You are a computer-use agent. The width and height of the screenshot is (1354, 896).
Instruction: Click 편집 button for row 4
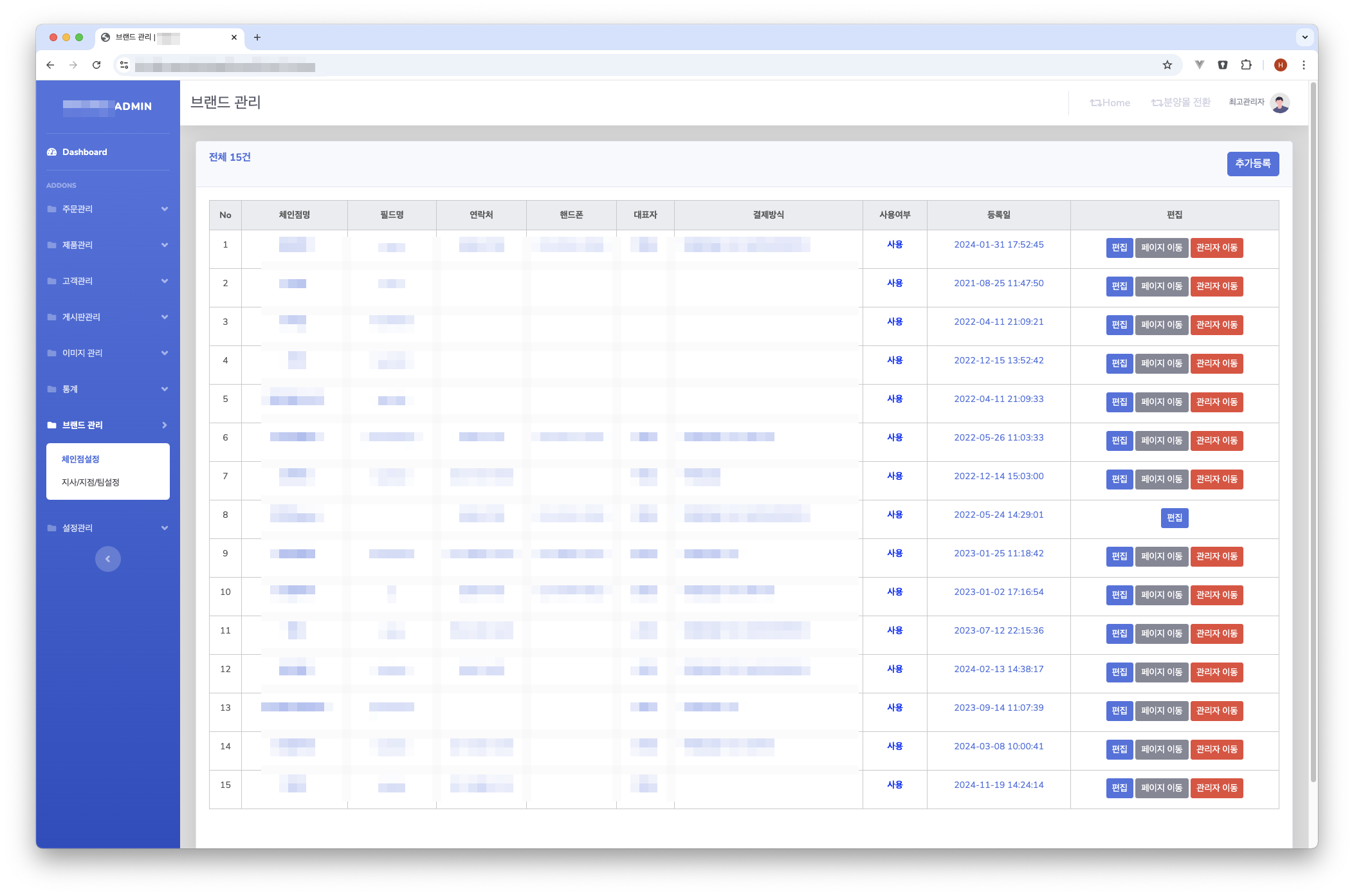tap(1119, 363)
